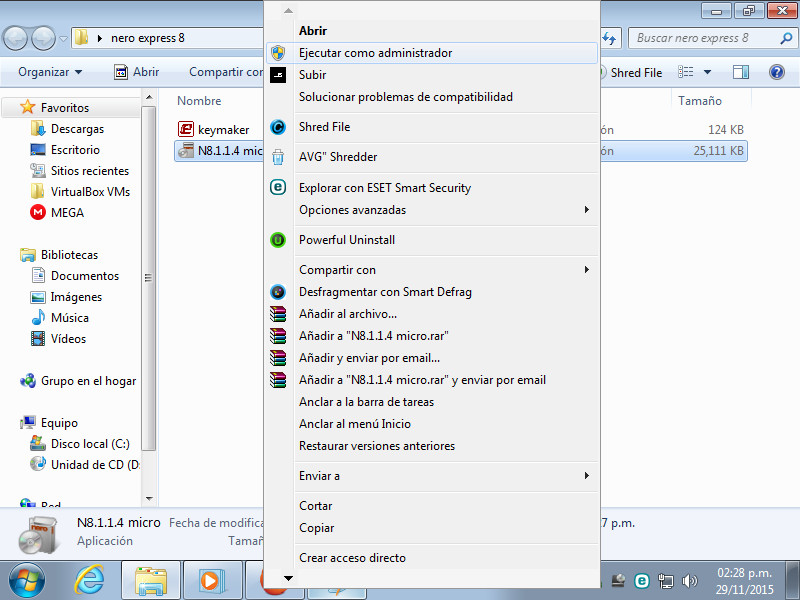Choose Cortar in the context menu

point(431,506)
